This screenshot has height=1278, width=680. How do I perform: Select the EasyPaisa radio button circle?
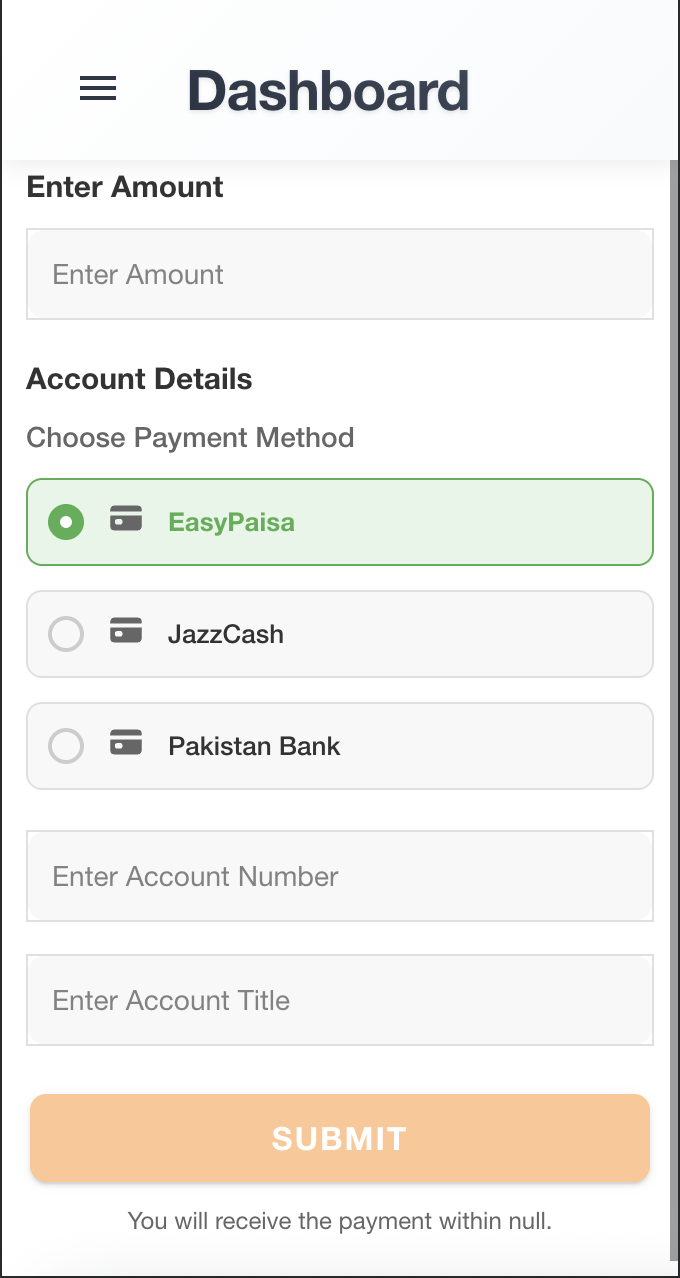67,521
